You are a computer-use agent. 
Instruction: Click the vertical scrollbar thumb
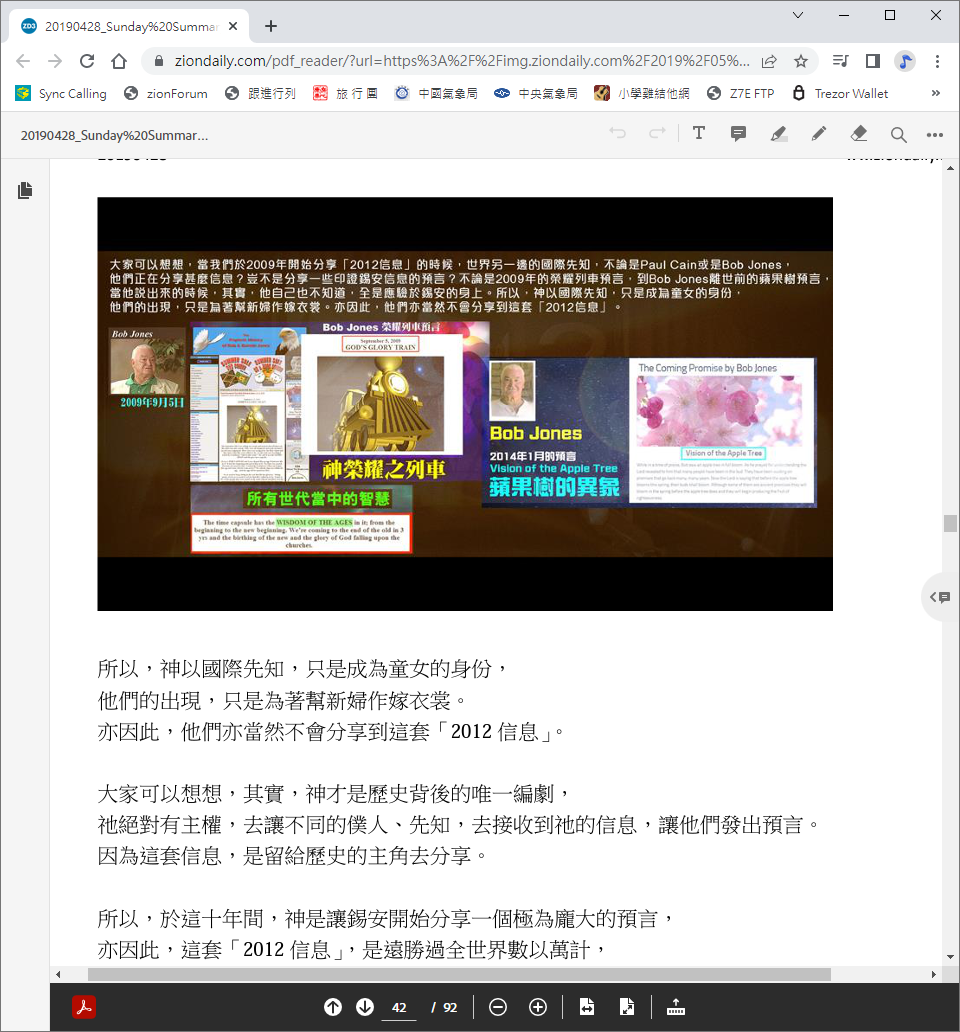click(x=950, y=523)
